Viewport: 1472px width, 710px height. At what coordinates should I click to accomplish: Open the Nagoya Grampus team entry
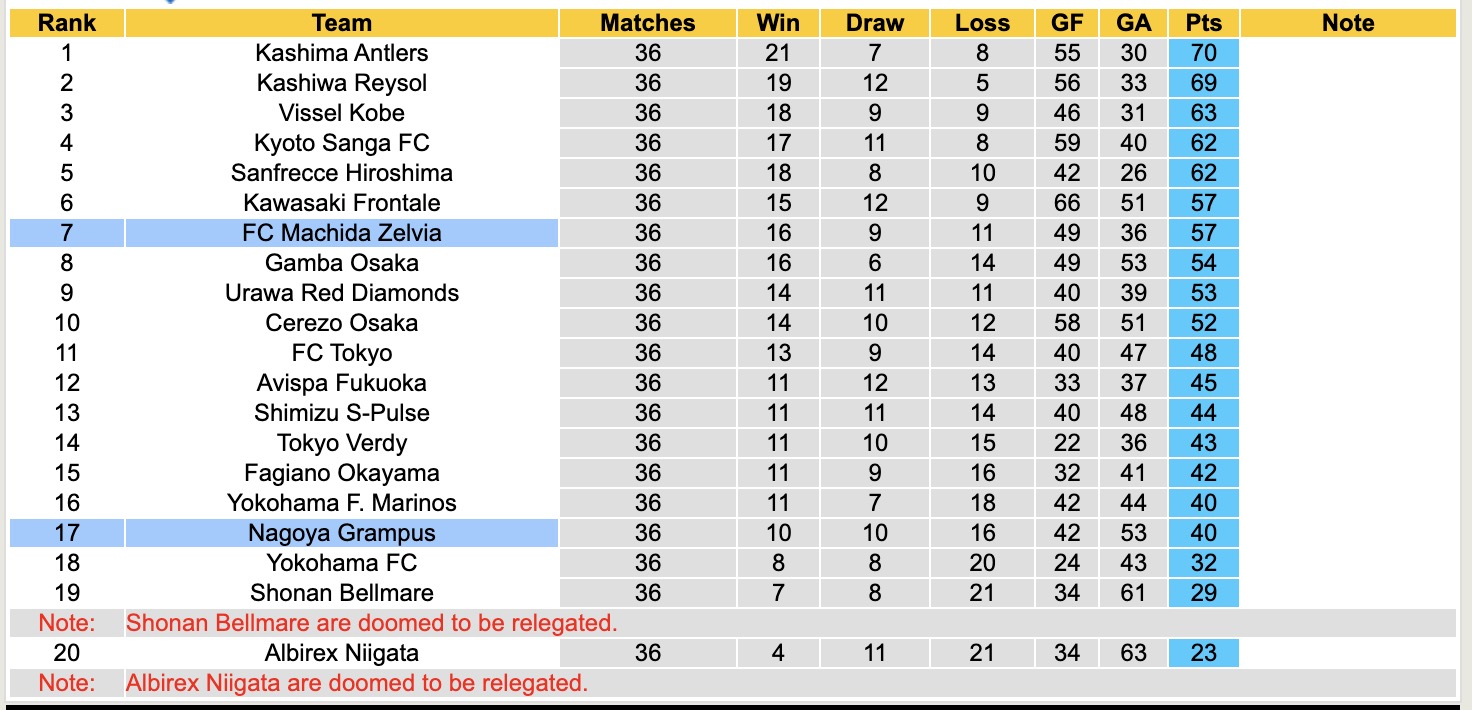click(341, 533)
